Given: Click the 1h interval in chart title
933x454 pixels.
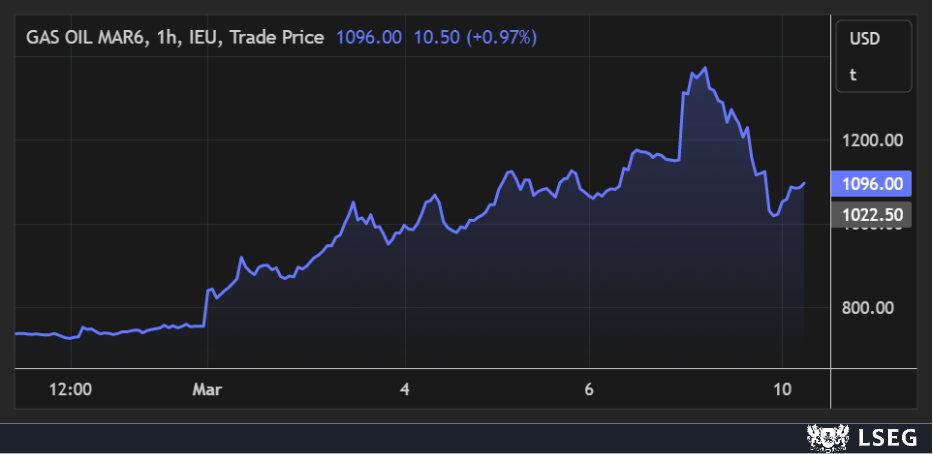Looking at the screenshot, I should pyautogui.click(x=168, y=37).
